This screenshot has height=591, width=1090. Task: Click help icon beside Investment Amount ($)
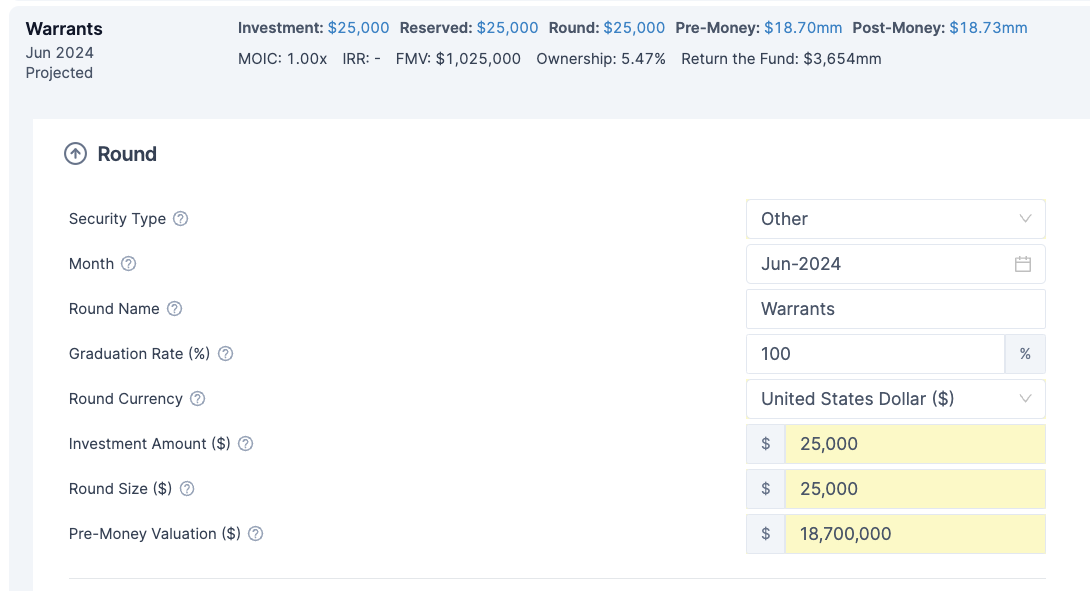click(x=245, y=444)
